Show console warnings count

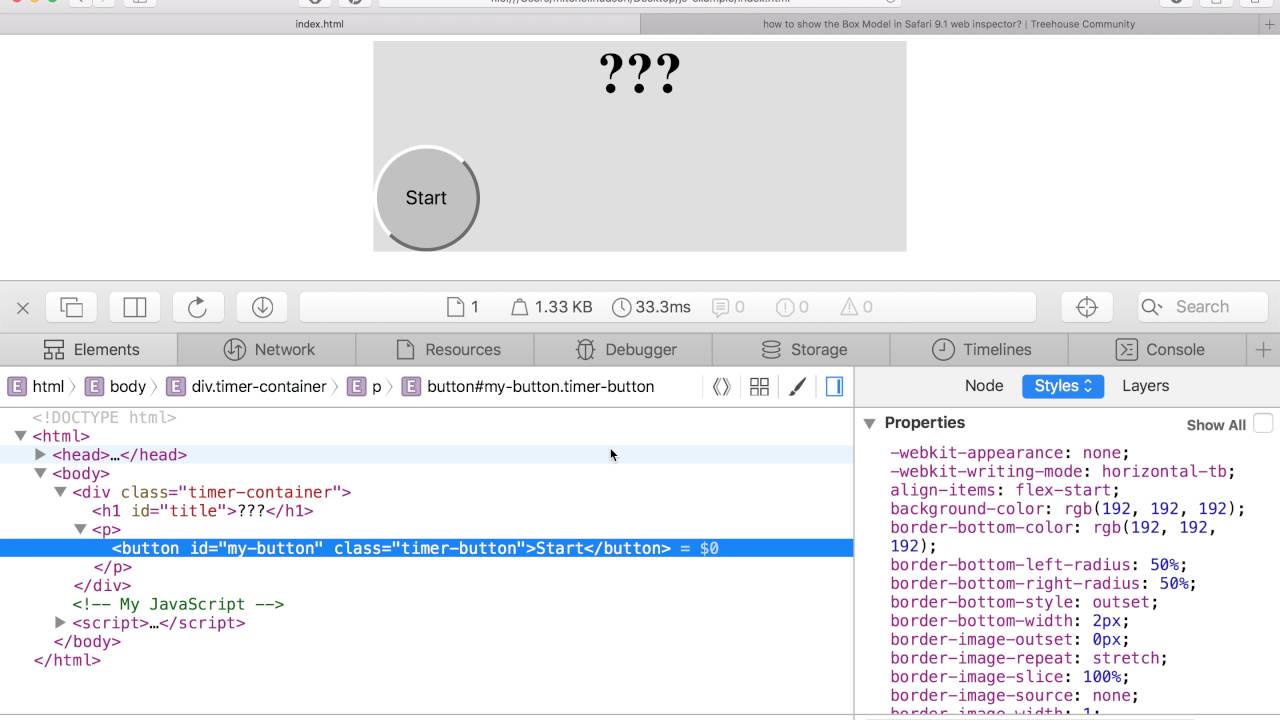pos(856,307)
